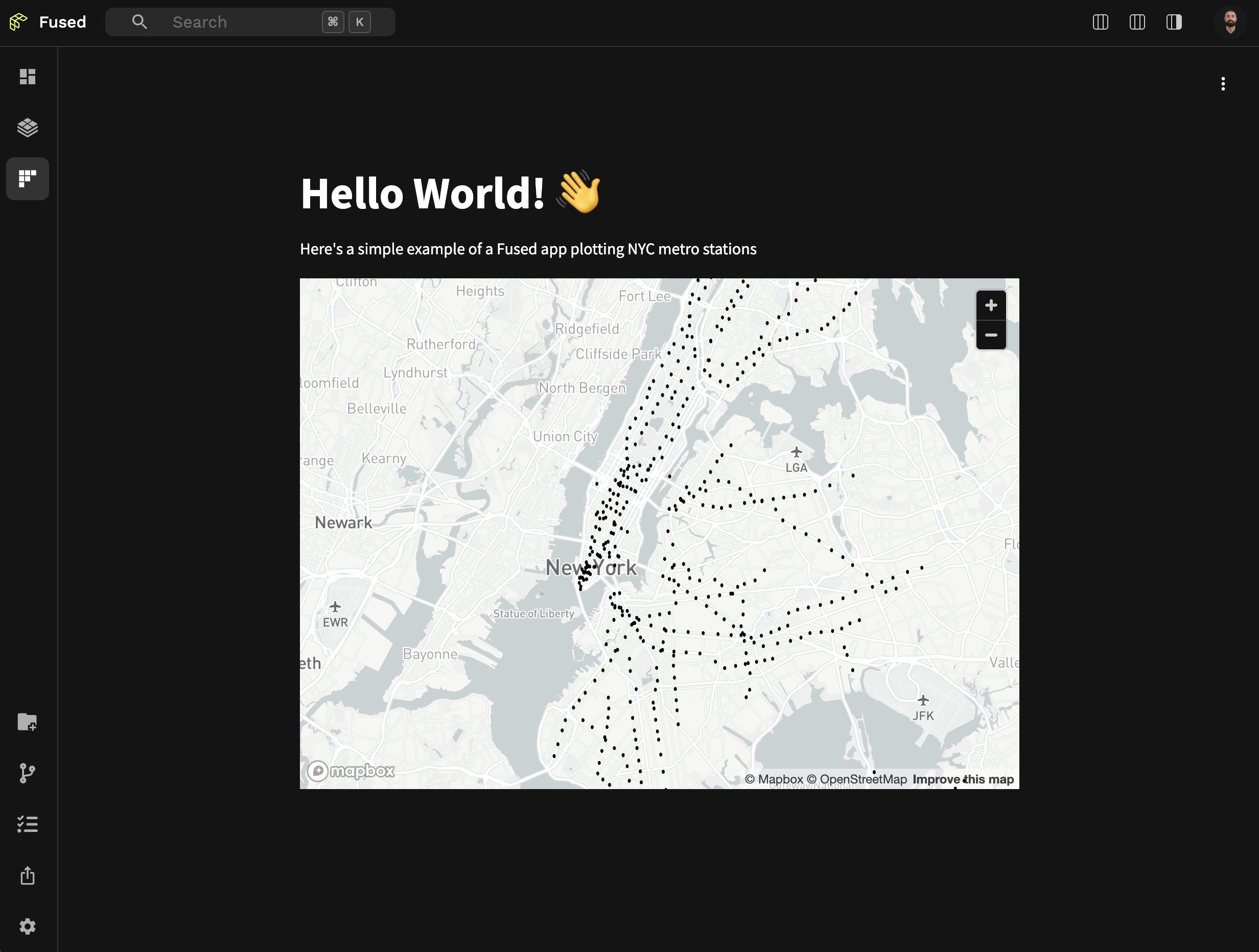Click the share export icon in sidebar
Viewport: 1259px width, 952px height.
pyautogui.click(x=27, y=875)
